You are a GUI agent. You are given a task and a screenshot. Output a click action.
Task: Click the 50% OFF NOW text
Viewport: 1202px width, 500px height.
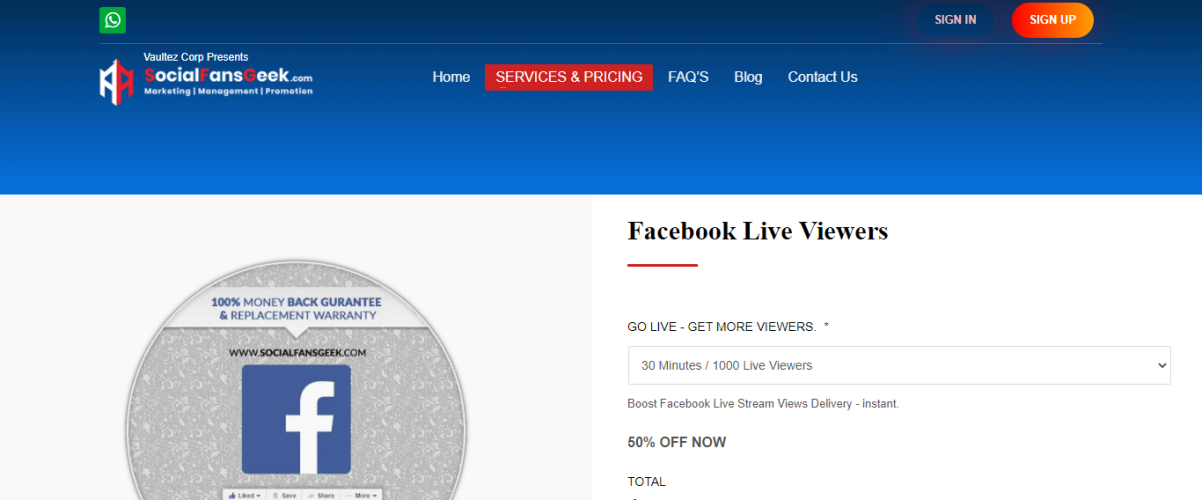pyautogui.click(x=676, y=442)
